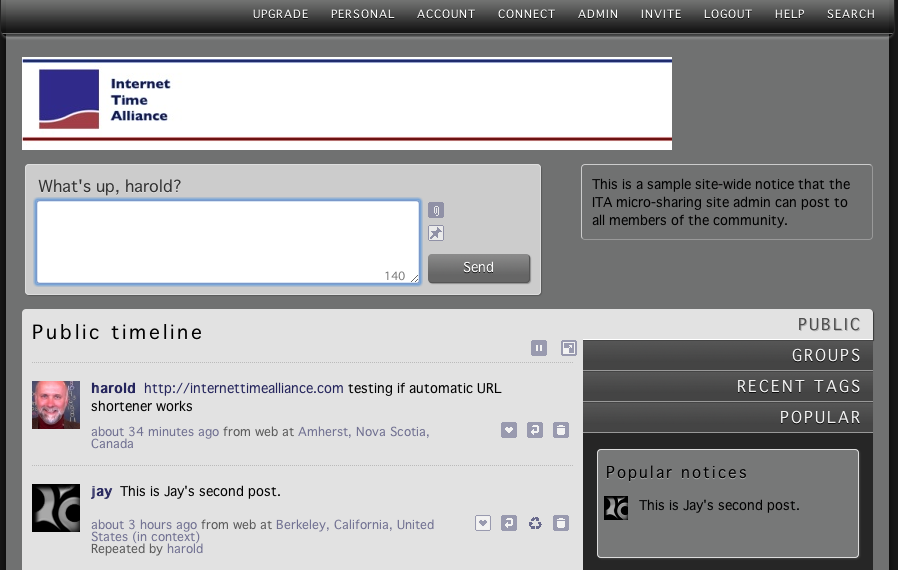Click harold's avatar photo in the timeline
This screenshot has width=898, height=570.
(56, 405)
